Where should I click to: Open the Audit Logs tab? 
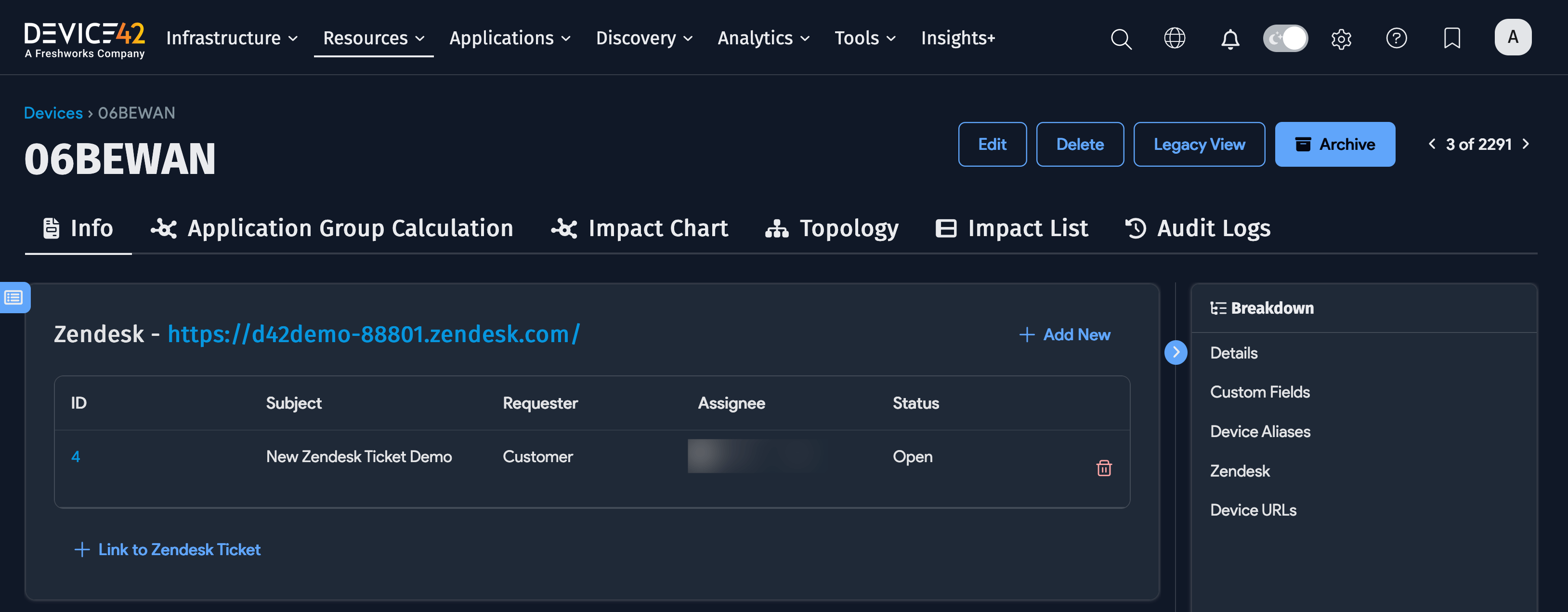1197,228
